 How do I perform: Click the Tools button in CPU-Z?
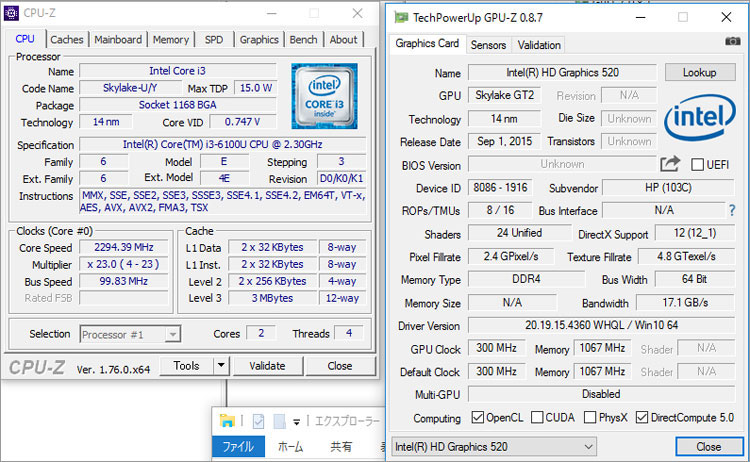[x=187, y=366]
